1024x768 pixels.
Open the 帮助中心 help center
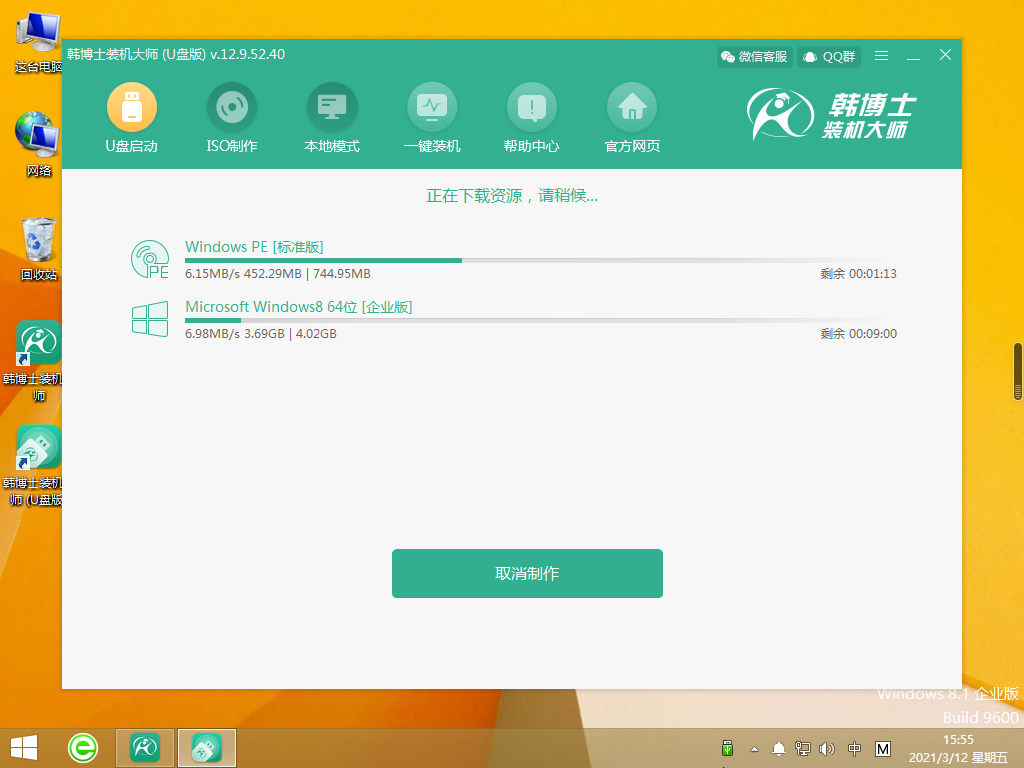(x=531, y=106)
